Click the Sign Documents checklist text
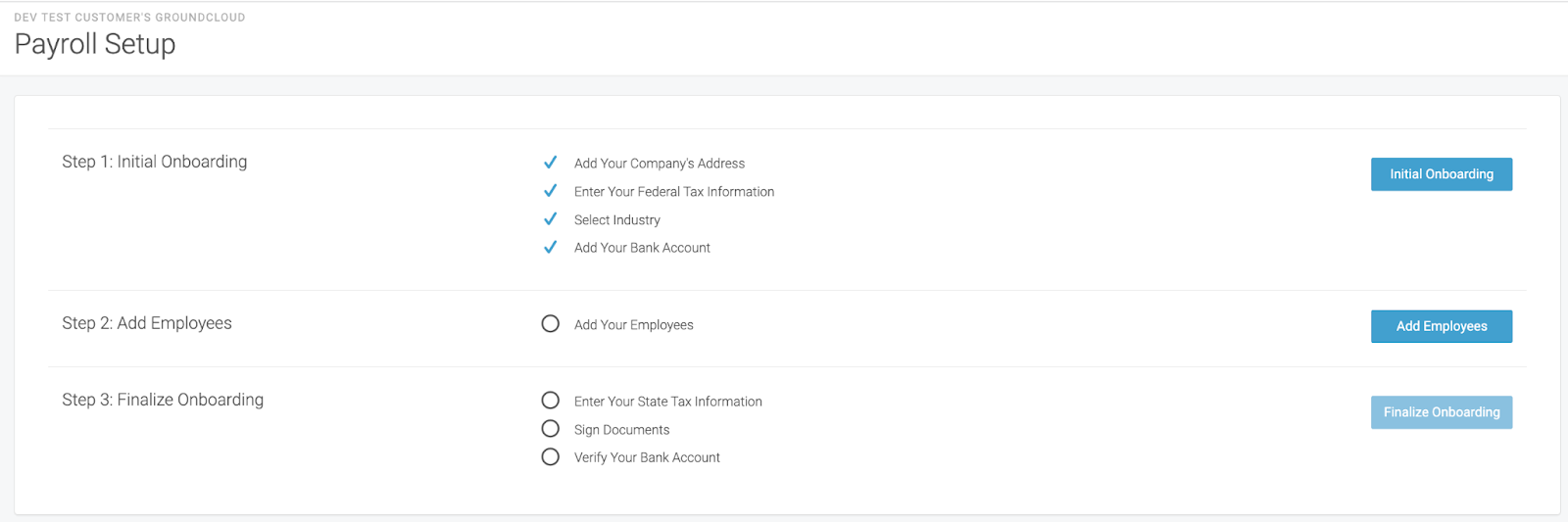Viewport: 1568px width, 522px height. pyautogui.click(x=622, y=430)
